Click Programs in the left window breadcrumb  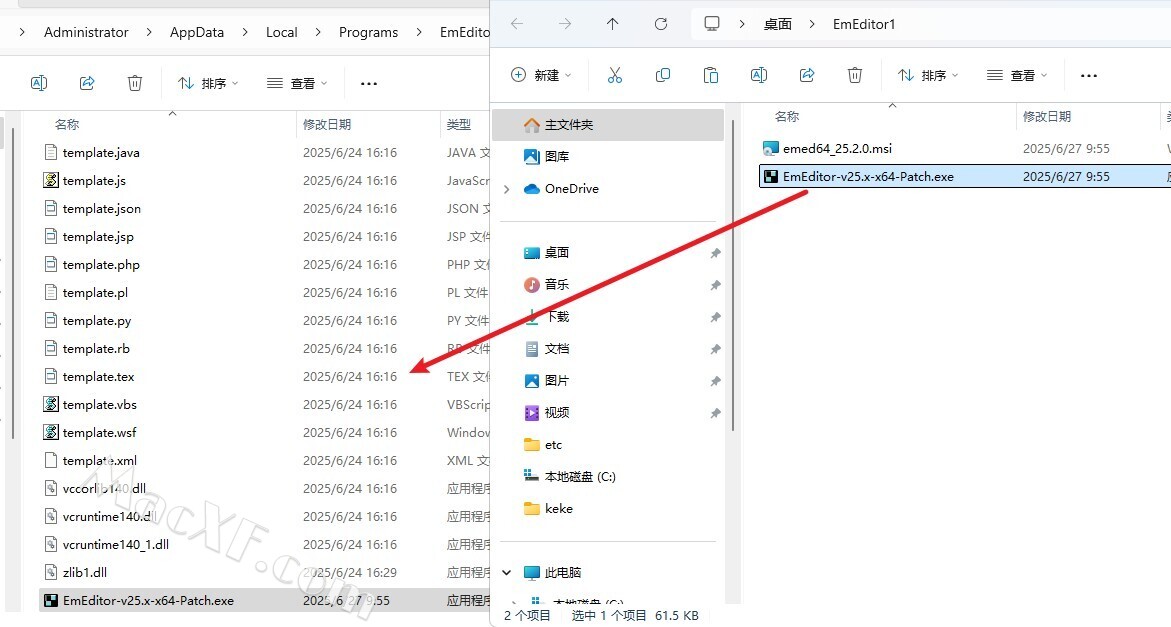(368, 32)
